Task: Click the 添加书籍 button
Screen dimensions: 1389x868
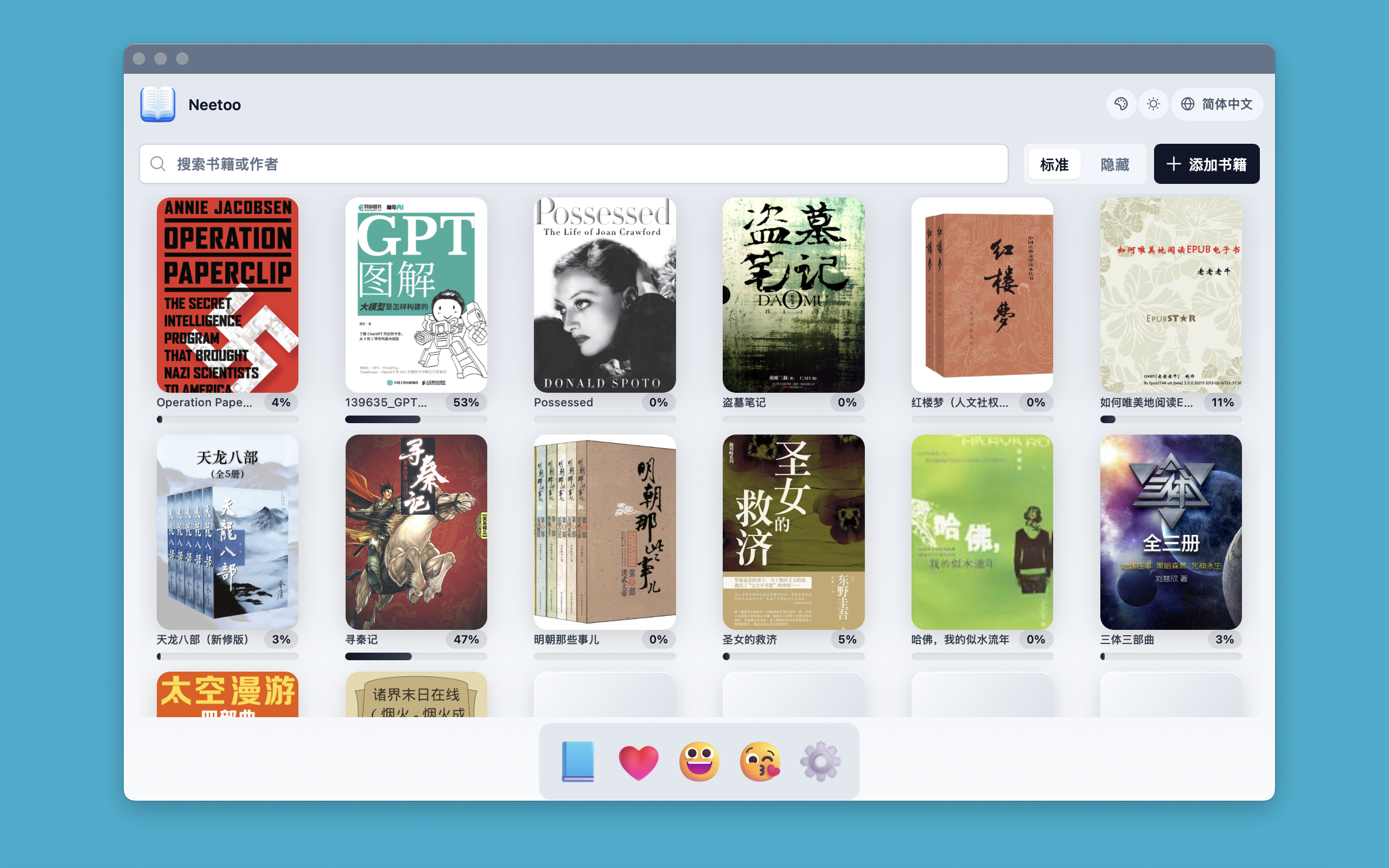Action: (1207, 164)
